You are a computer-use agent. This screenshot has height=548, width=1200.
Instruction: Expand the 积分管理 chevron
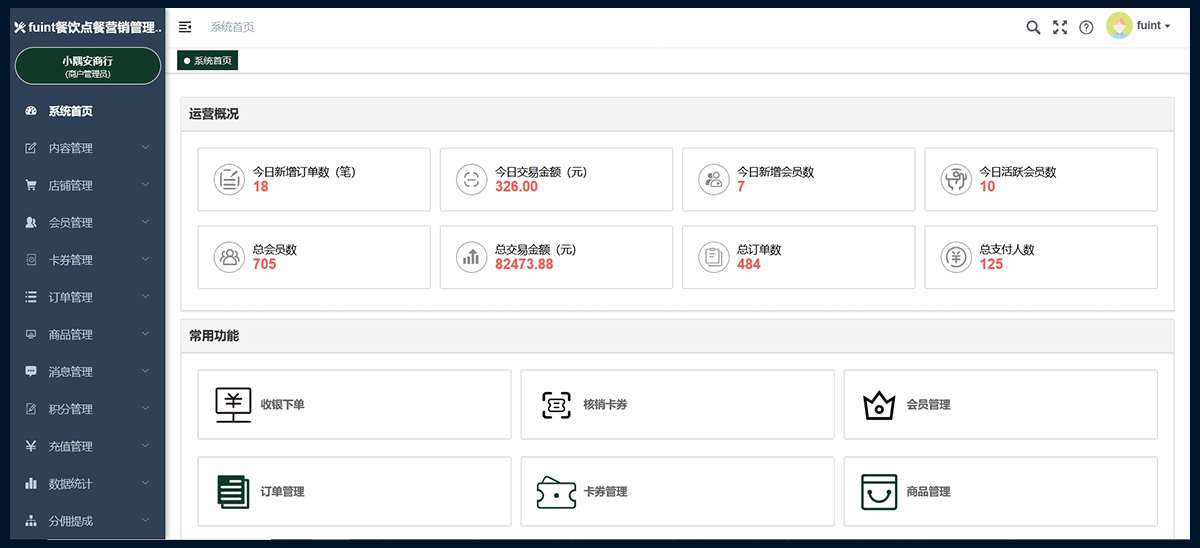146,408
